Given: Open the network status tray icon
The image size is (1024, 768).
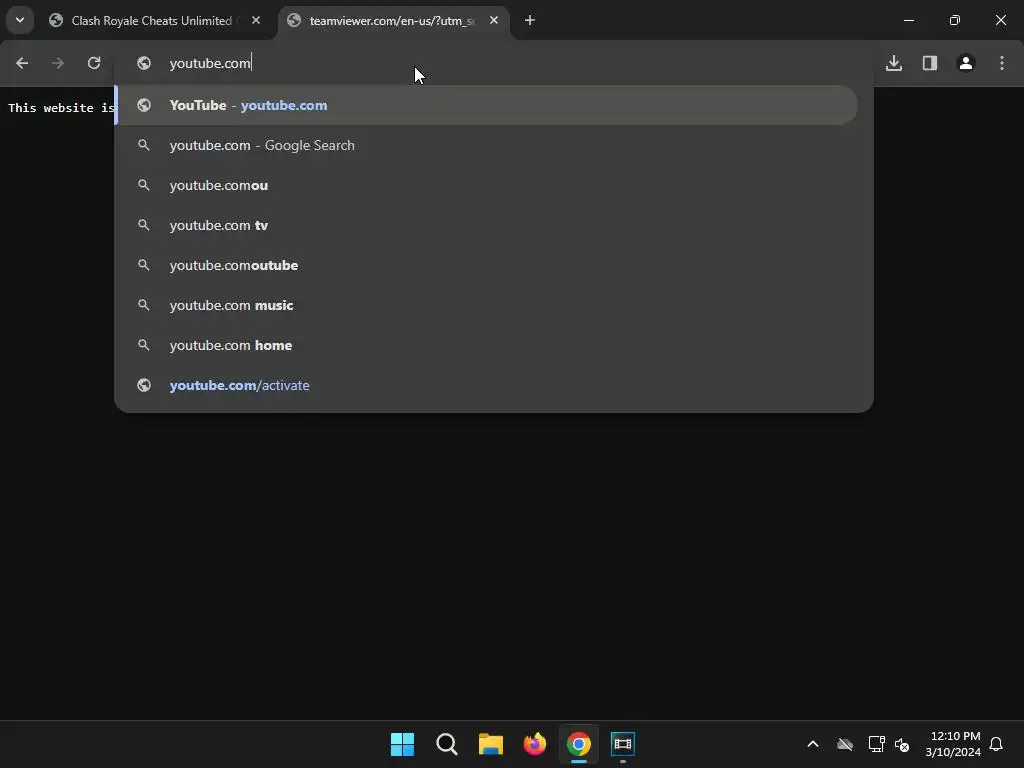Looking at the screenshot, I should 876,744.
